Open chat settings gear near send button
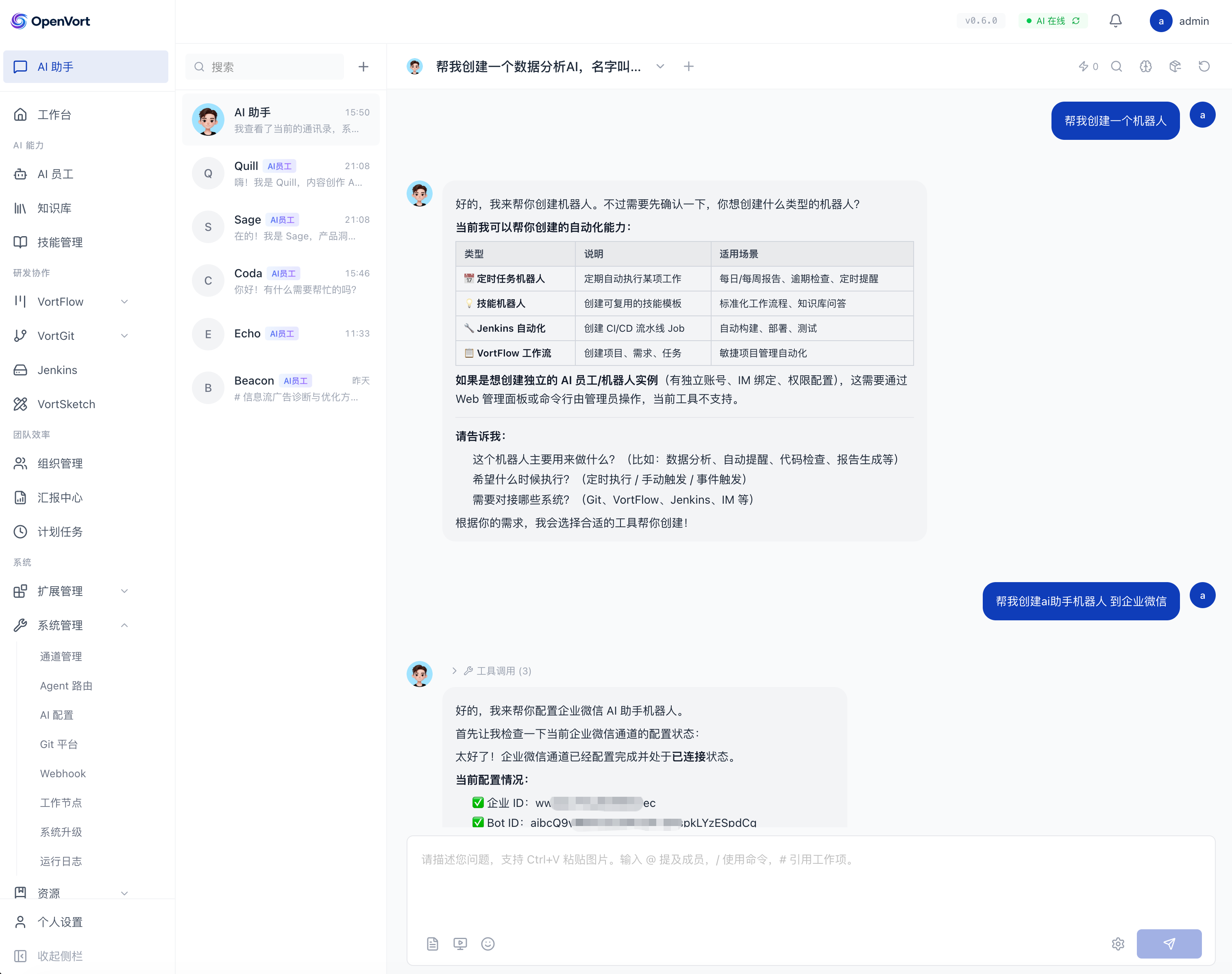This screenshot has width=1232, height=974. (1117, 944)
